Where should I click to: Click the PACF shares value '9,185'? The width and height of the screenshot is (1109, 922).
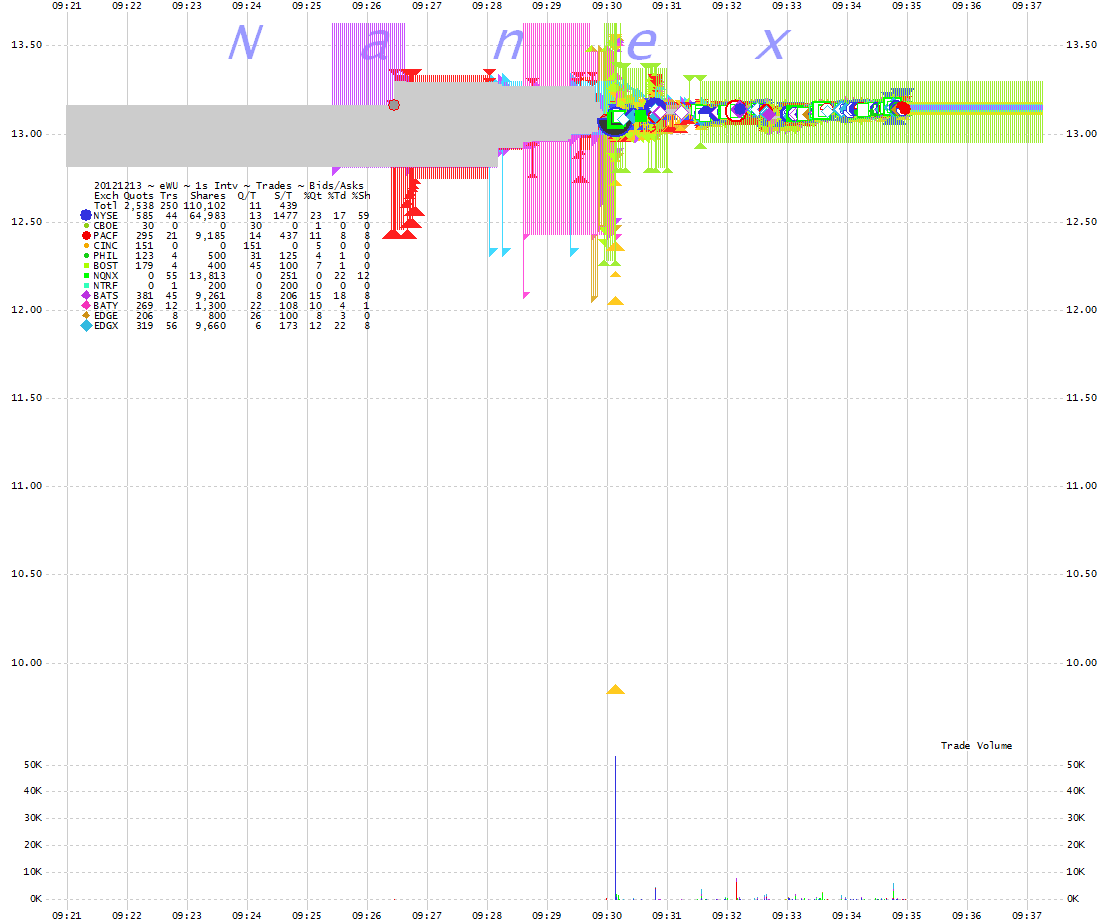pos(211,235)
